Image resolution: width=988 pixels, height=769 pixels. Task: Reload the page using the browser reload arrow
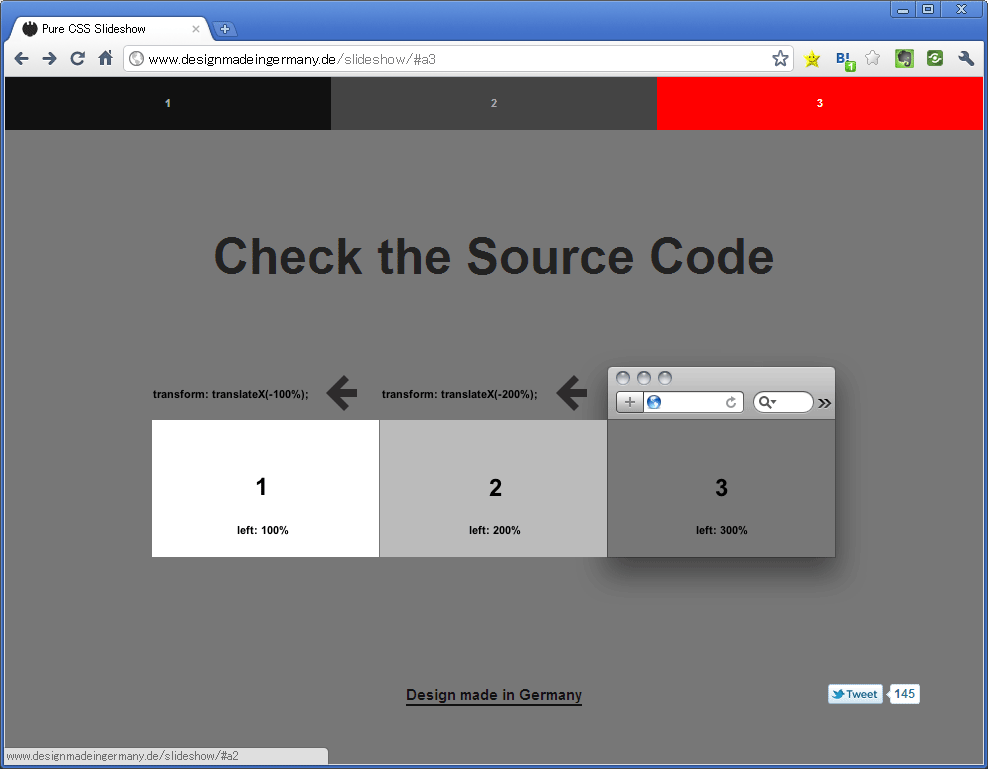click(x=77, y=58)
